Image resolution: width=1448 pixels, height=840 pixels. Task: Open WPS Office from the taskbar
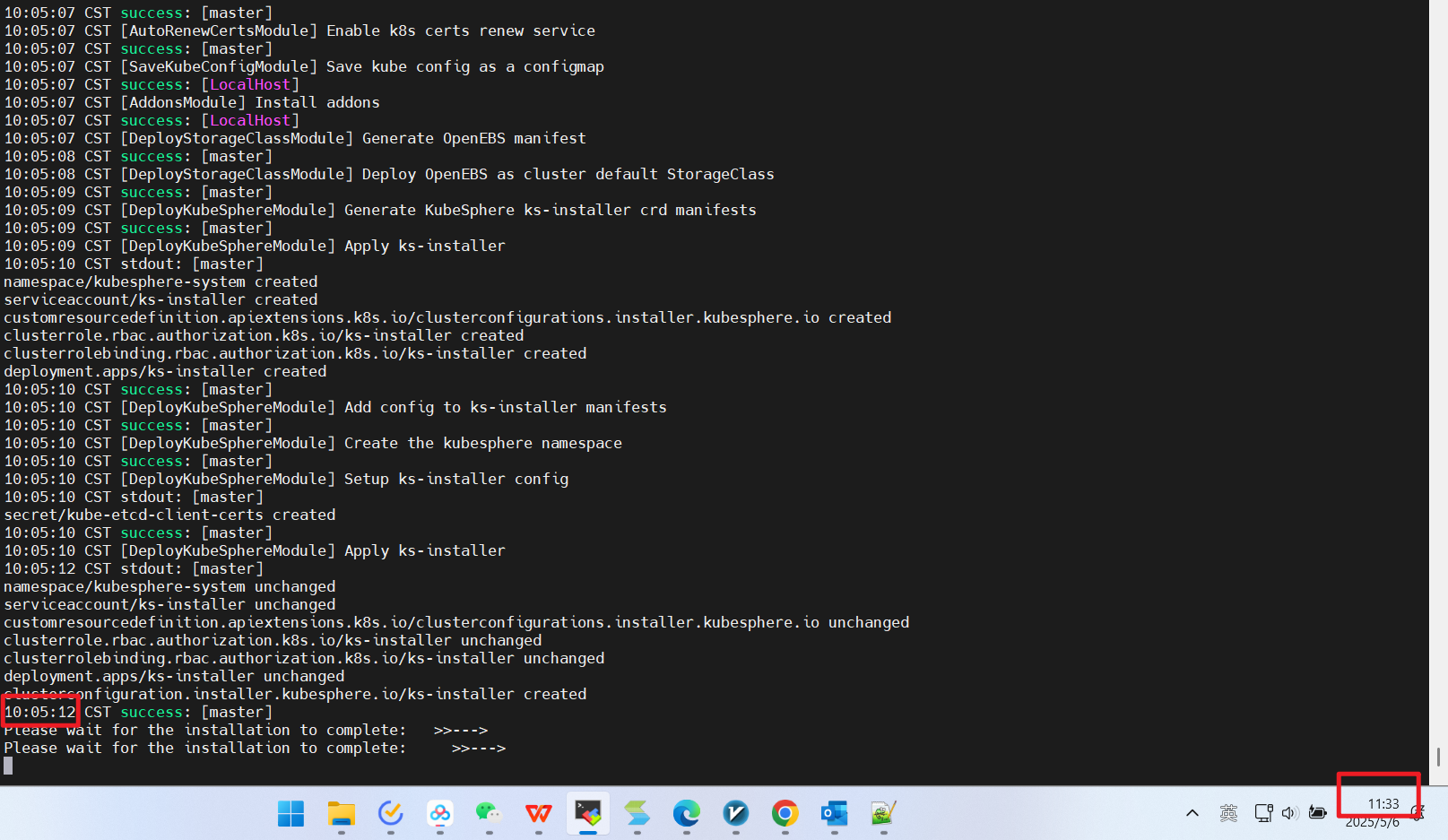pos(538,813)
